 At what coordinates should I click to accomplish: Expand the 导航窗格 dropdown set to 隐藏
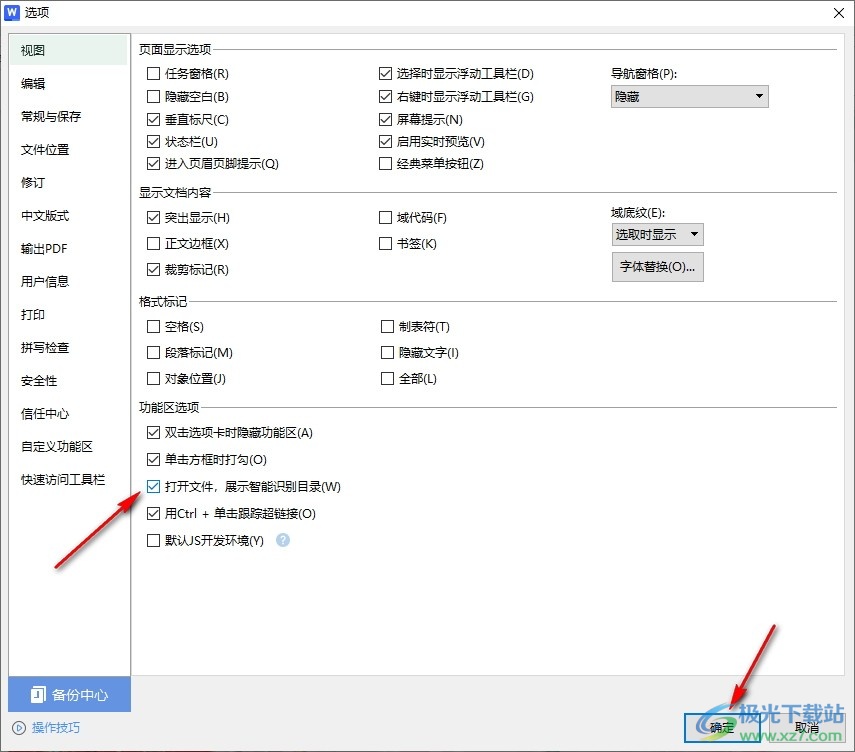pos(689,97)
